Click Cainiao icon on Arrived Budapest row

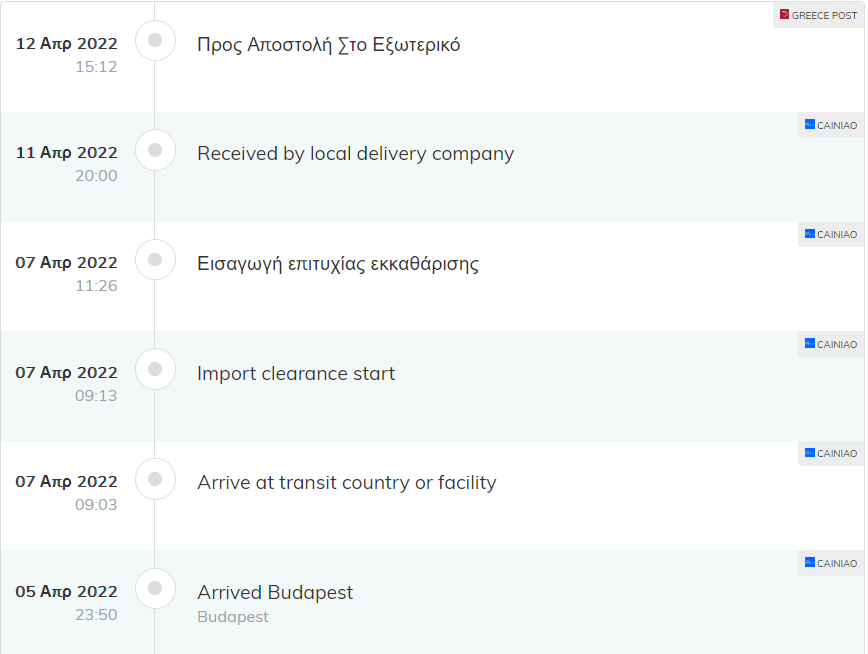coord(809,562)
